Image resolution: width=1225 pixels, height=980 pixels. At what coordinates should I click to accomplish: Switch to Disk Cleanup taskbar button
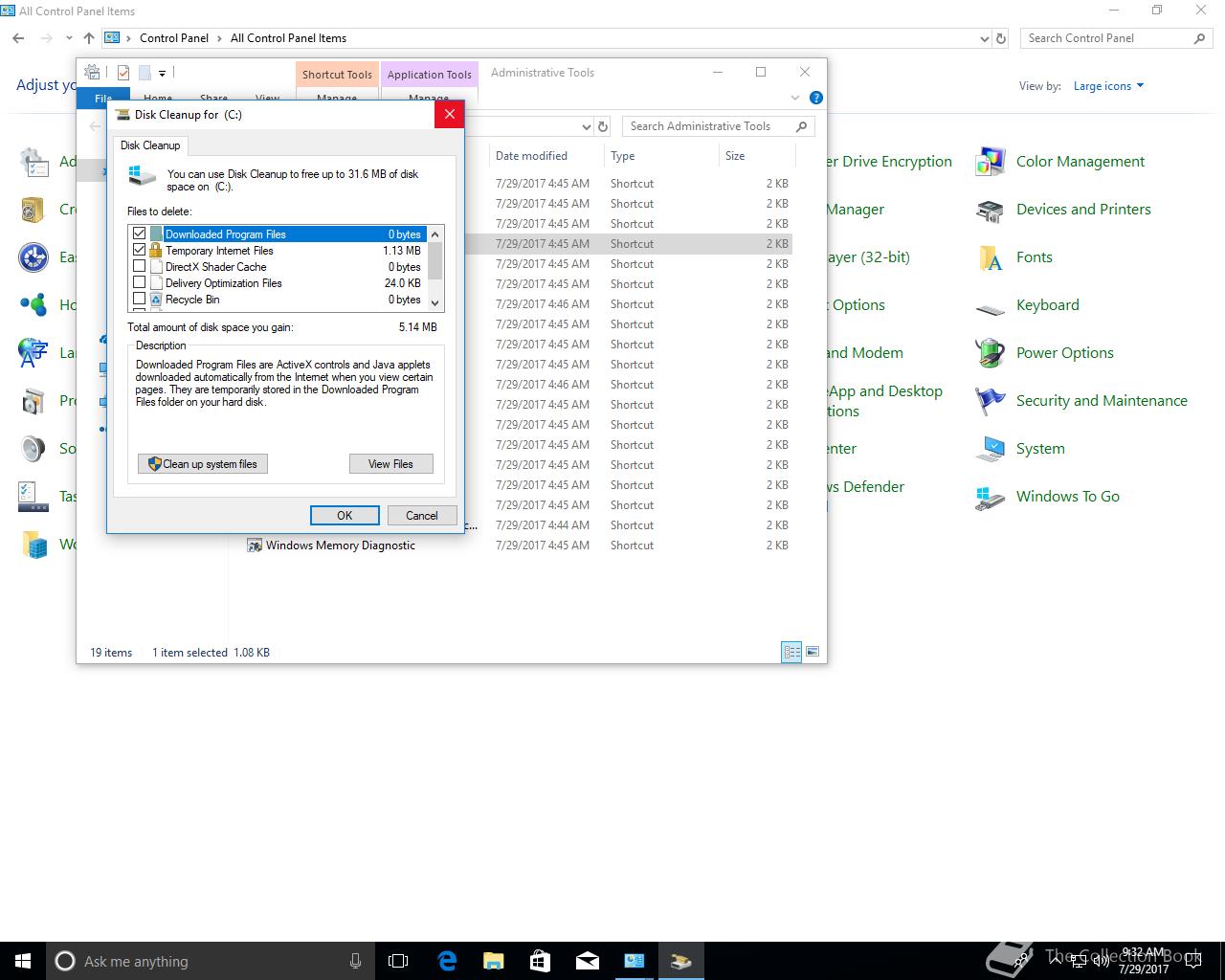[x=681, y=961]
